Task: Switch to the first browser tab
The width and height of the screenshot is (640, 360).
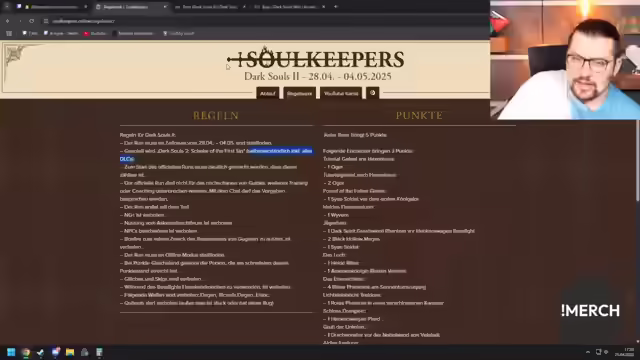Action: point(54,7)
